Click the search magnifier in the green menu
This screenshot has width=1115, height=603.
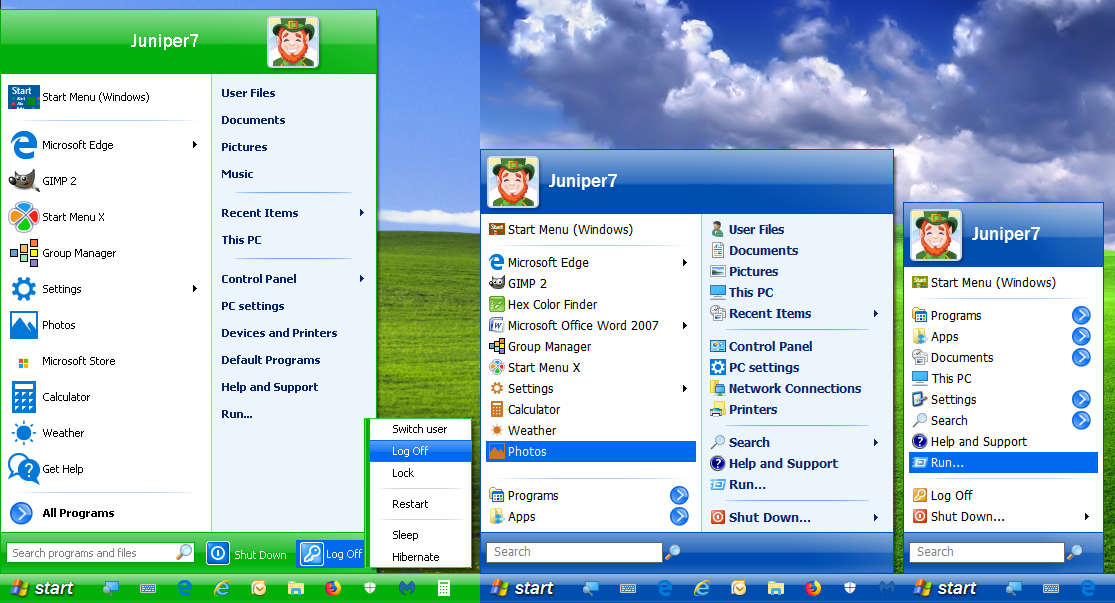click(184, 552)
